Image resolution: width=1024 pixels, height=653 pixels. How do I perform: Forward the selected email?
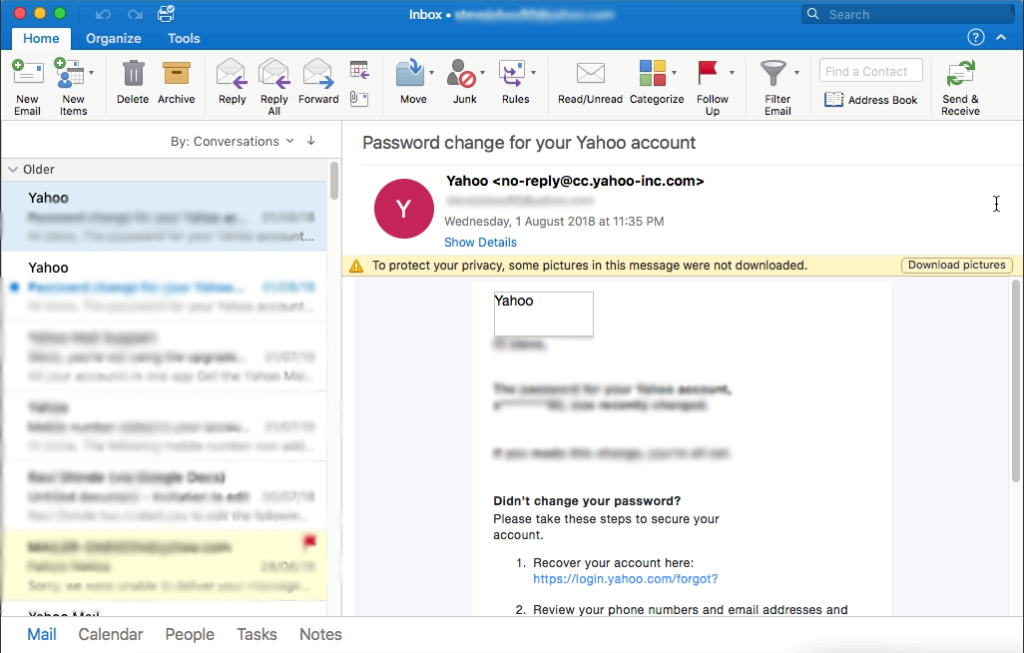pos(318,82)
